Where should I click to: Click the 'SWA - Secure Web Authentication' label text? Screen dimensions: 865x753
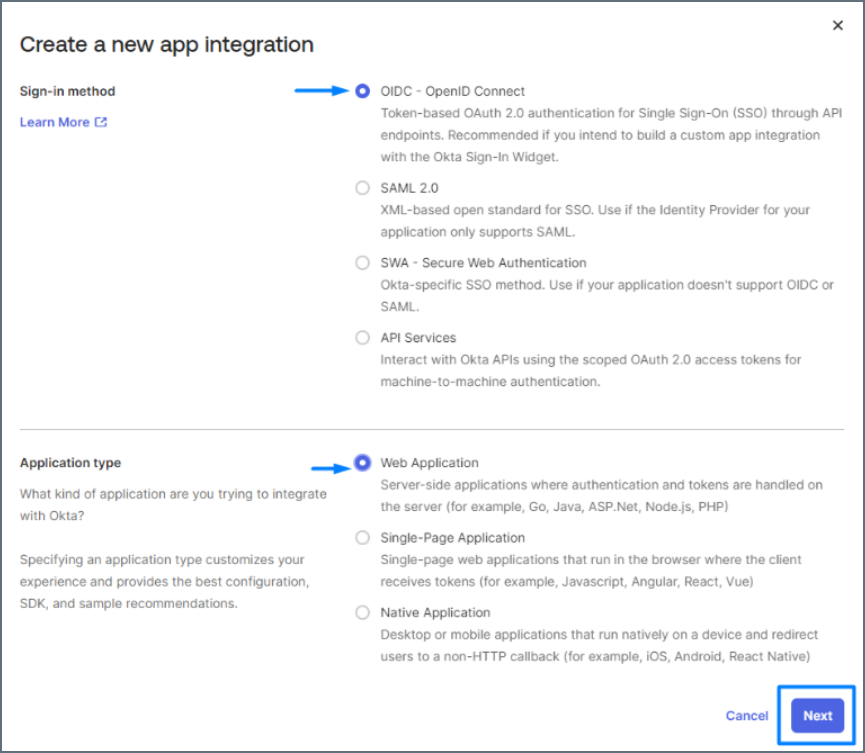pos(483,263)
